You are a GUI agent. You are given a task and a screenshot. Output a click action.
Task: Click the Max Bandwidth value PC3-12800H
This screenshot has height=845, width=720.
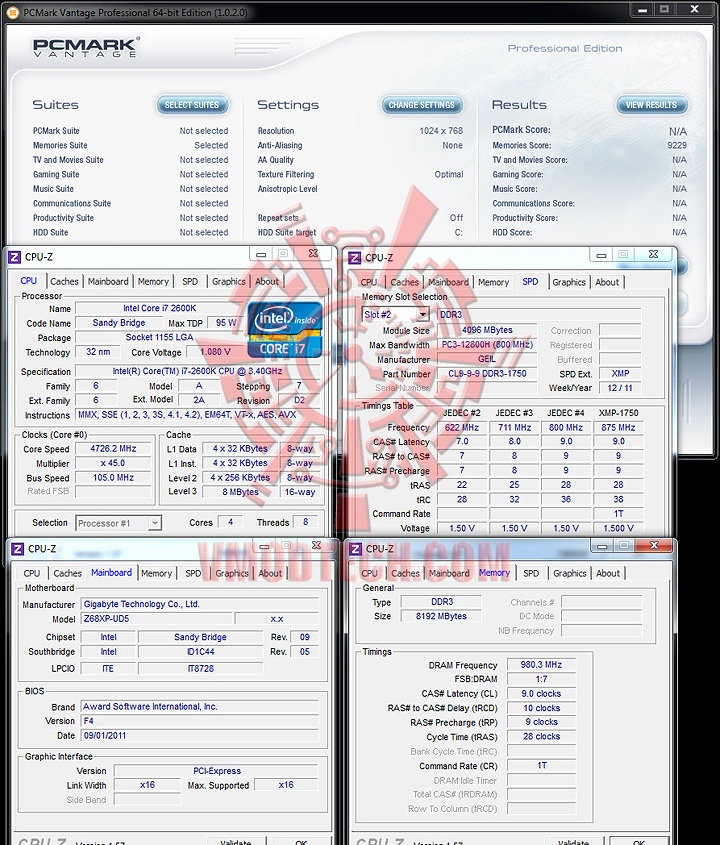coord(487,344)
